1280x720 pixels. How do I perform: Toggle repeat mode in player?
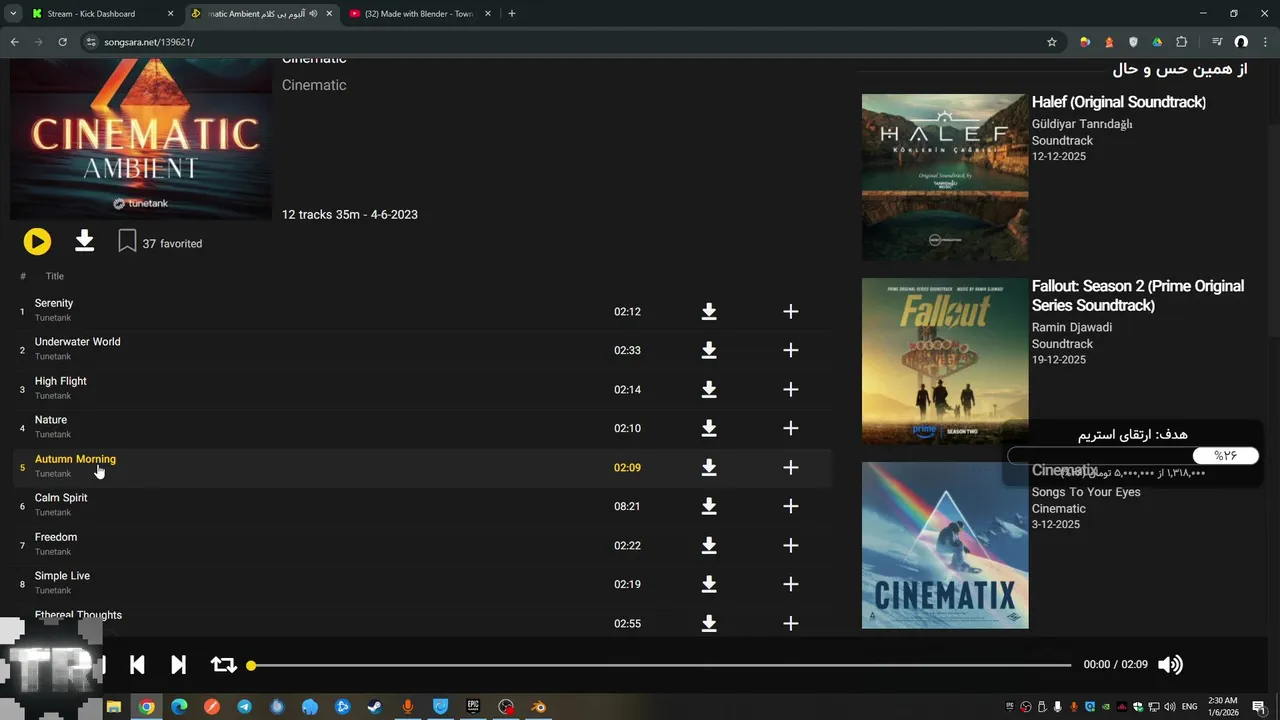coord(224,665)
